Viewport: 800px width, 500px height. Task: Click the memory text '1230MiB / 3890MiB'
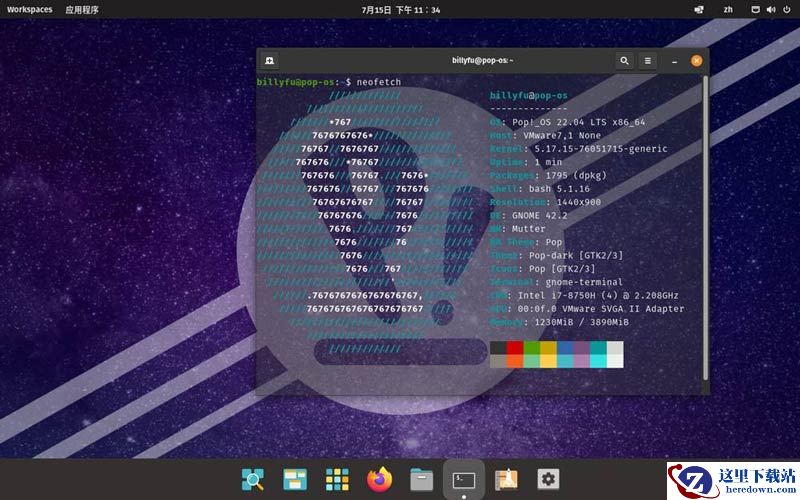tap(581, 322)
